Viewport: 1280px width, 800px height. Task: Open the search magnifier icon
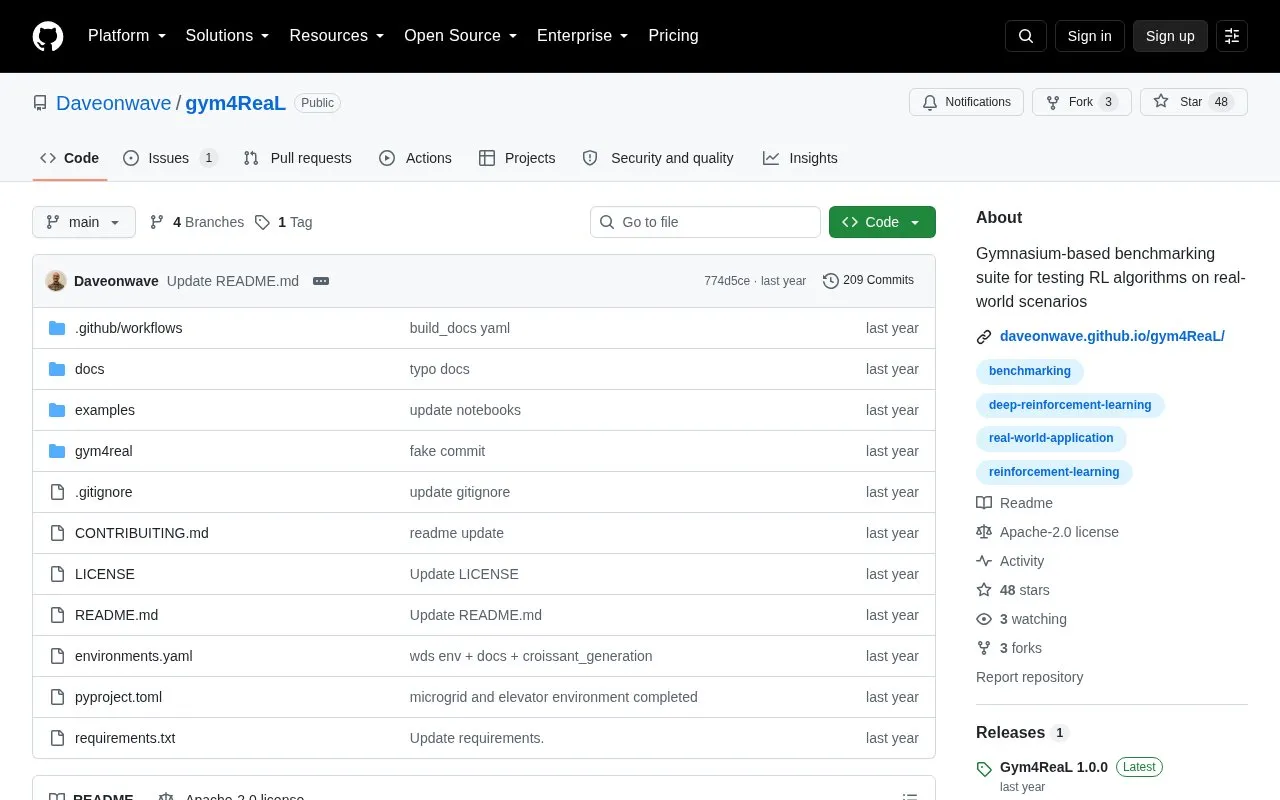(1026, 36)
